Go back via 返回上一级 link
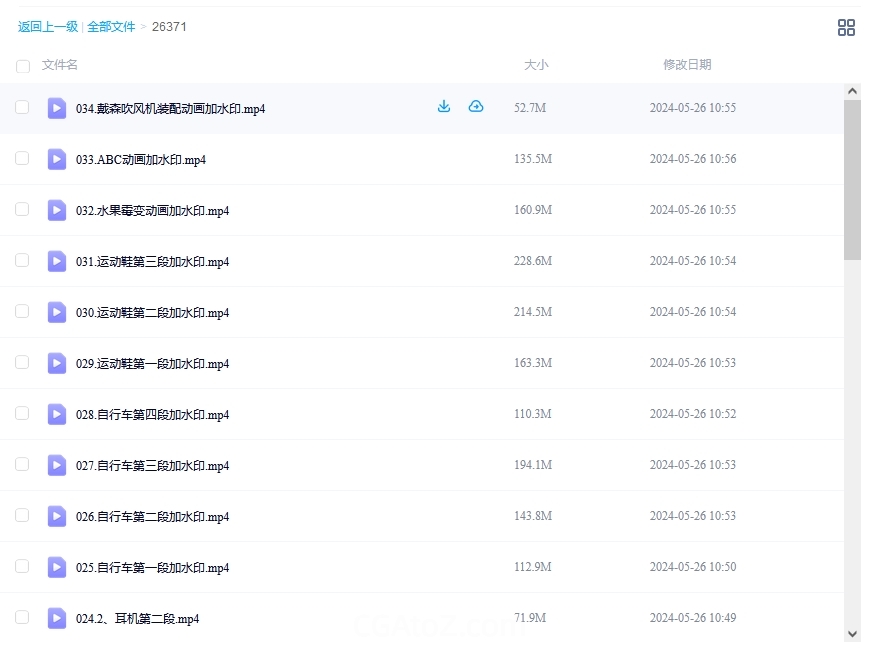Screen dimensions: 879x656 [47, 27]
